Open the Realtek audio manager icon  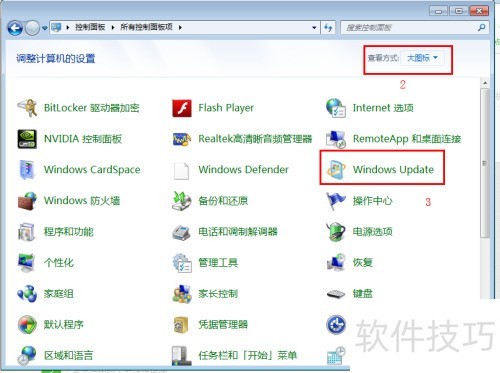tap(182, 139)
